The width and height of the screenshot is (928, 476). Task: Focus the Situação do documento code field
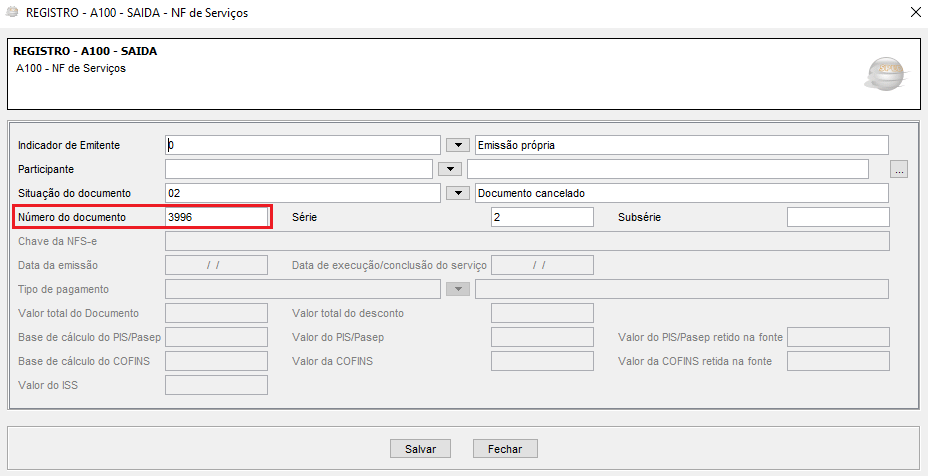point(303,193)
